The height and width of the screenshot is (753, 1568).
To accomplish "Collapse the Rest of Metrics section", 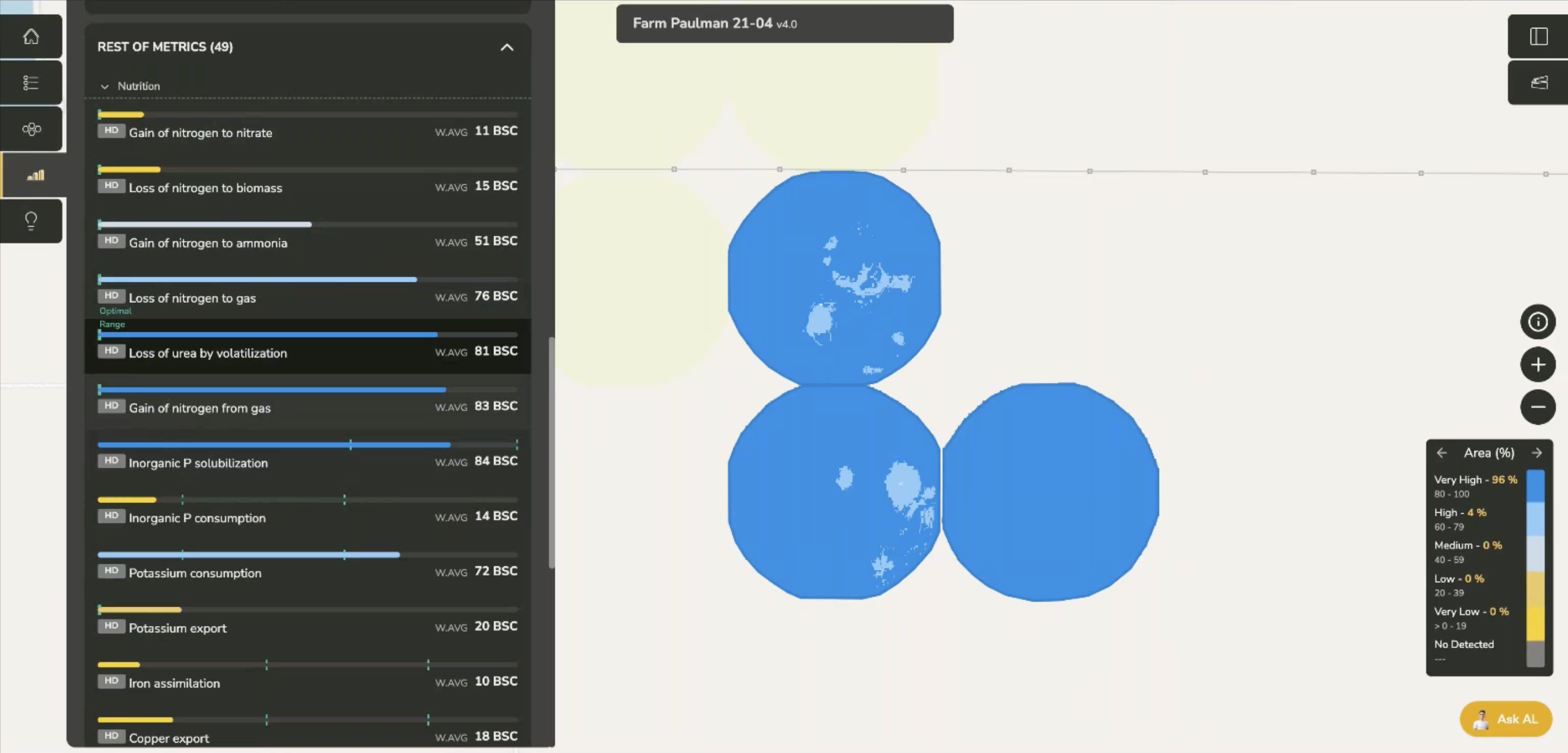I will coord(507,48).
